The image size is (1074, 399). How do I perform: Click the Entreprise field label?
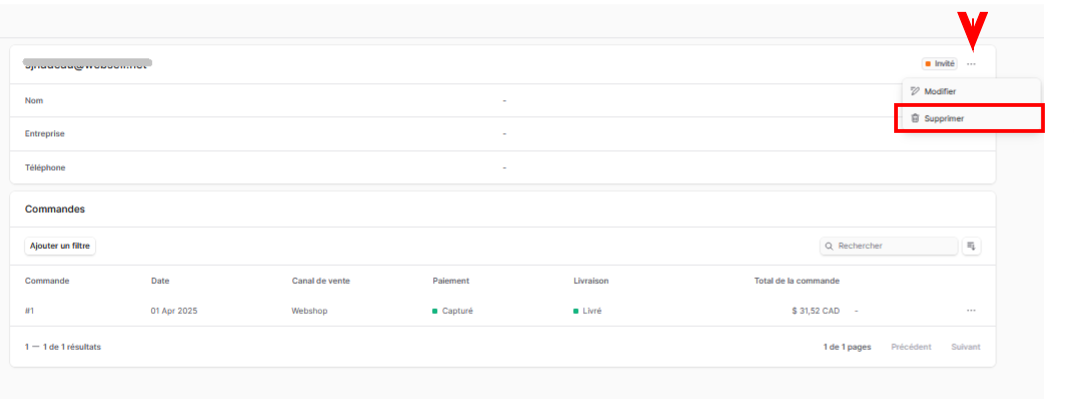click(45, 133)
